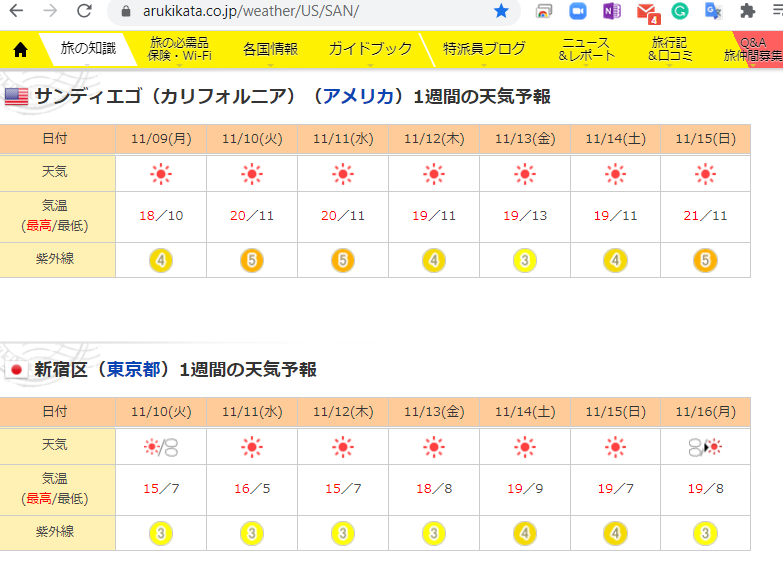Screen dimensions: 783x587
Task: Click the US flag icon
Action: click(16, 96)
